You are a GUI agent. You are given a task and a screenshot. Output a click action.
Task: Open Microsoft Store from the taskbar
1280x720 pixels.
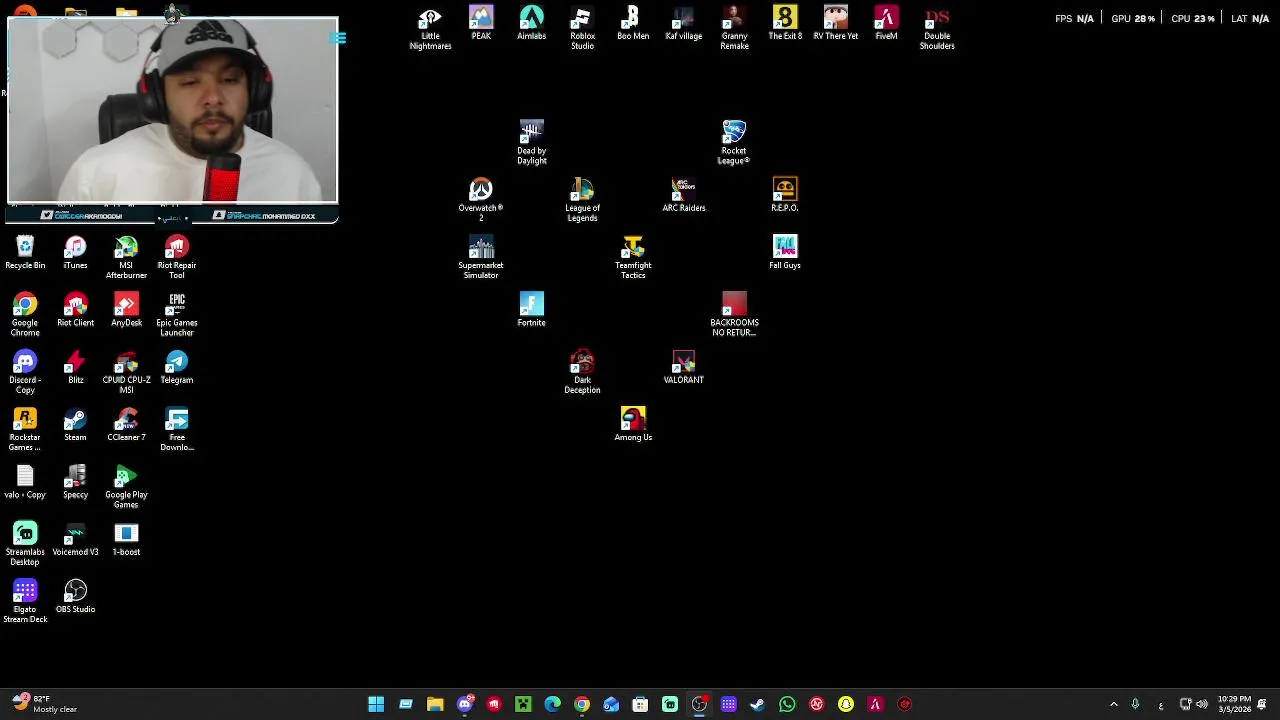[x=640, y=704]
